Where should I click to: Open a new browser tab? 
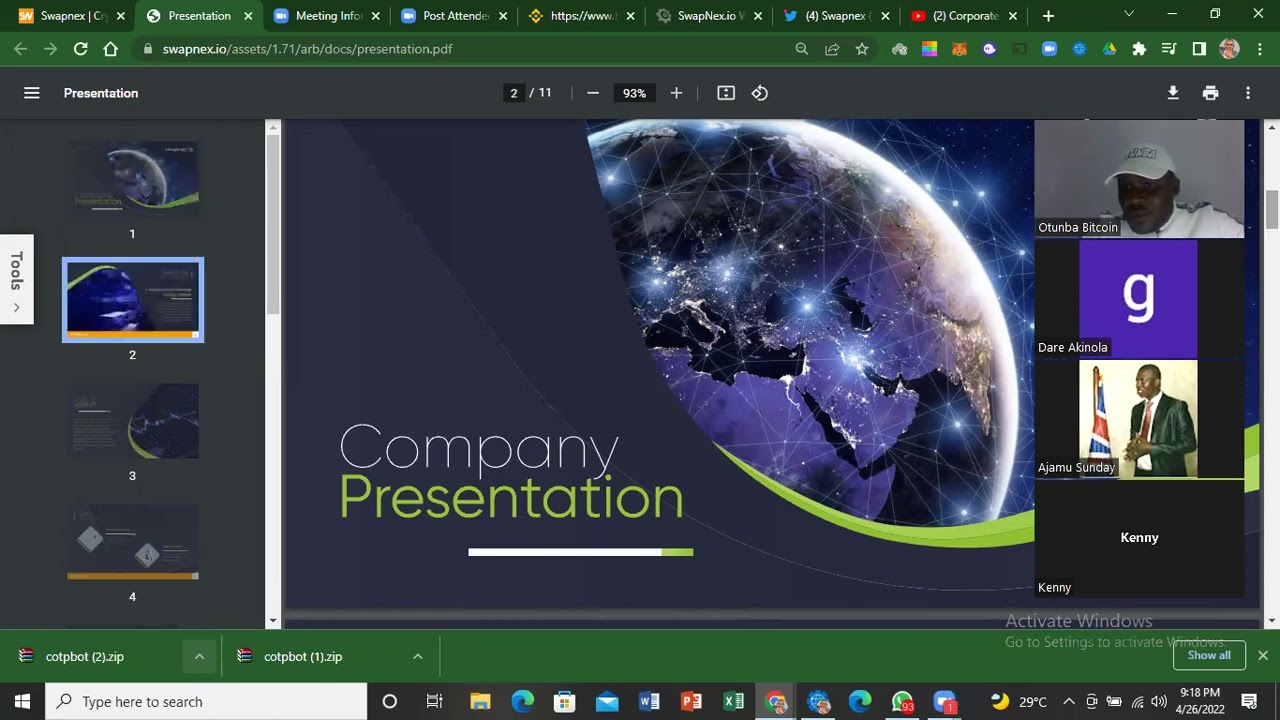(1048, 16)
